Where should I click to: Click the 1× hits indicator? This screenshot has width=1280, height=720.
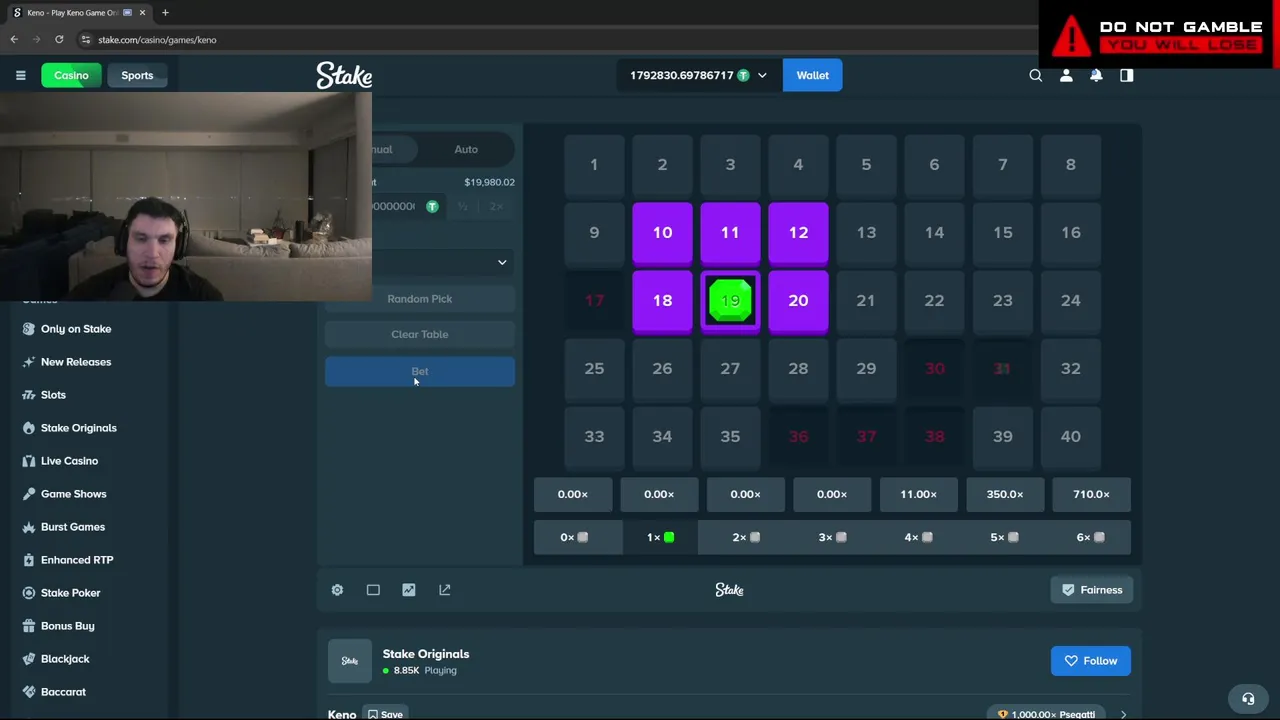click(x=660, y=537)
